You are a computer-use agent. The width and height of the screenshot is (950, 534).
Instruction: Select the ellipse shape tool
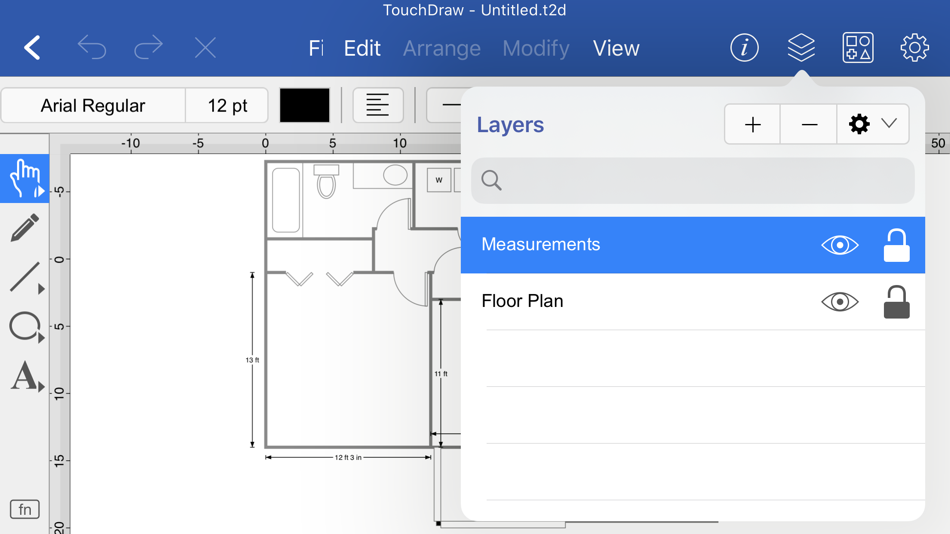25,326
